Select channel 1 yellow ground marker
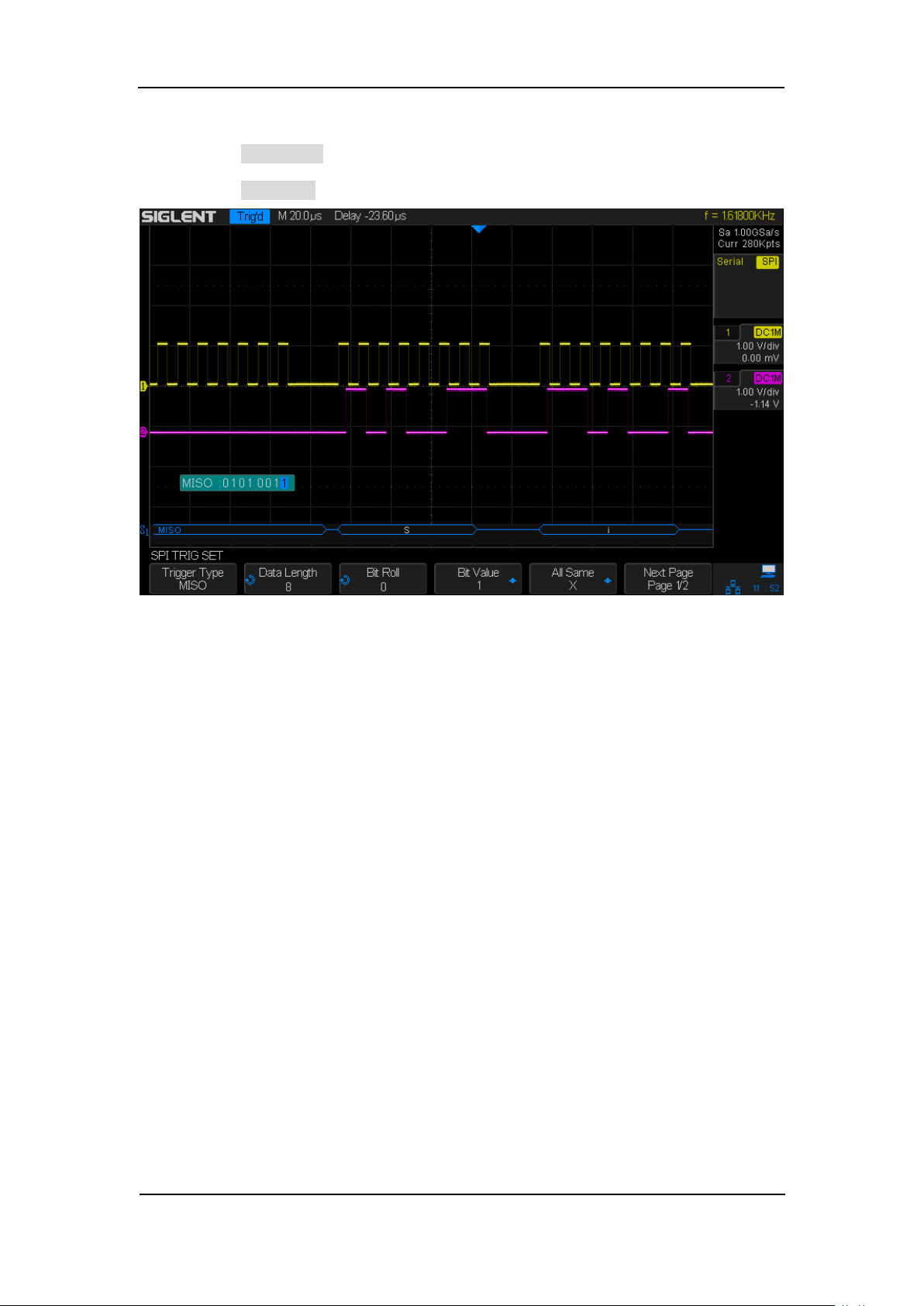Viewport: 924px width, 1306px height. click(x=143, y=385)
